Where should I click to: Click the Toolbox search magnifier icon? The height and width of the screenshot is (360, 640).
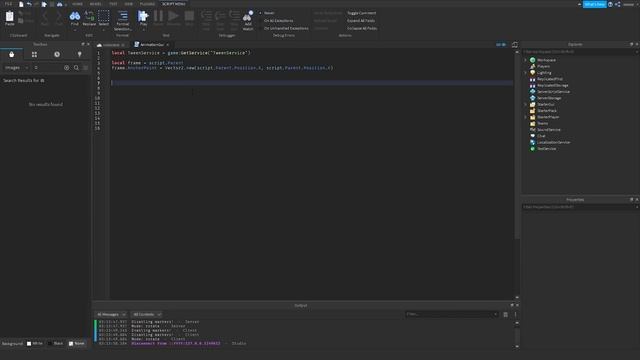76,68
